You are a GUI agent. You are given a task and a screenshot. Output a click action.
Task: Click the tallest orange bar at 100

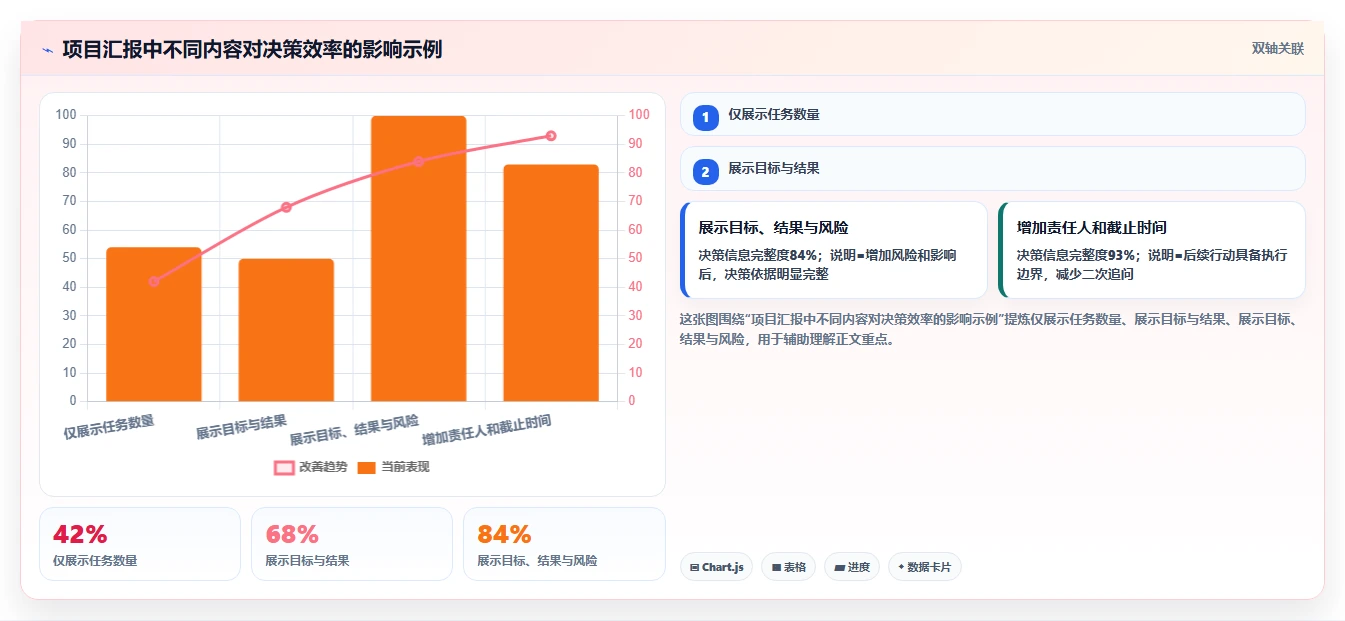tap(418, 259)
